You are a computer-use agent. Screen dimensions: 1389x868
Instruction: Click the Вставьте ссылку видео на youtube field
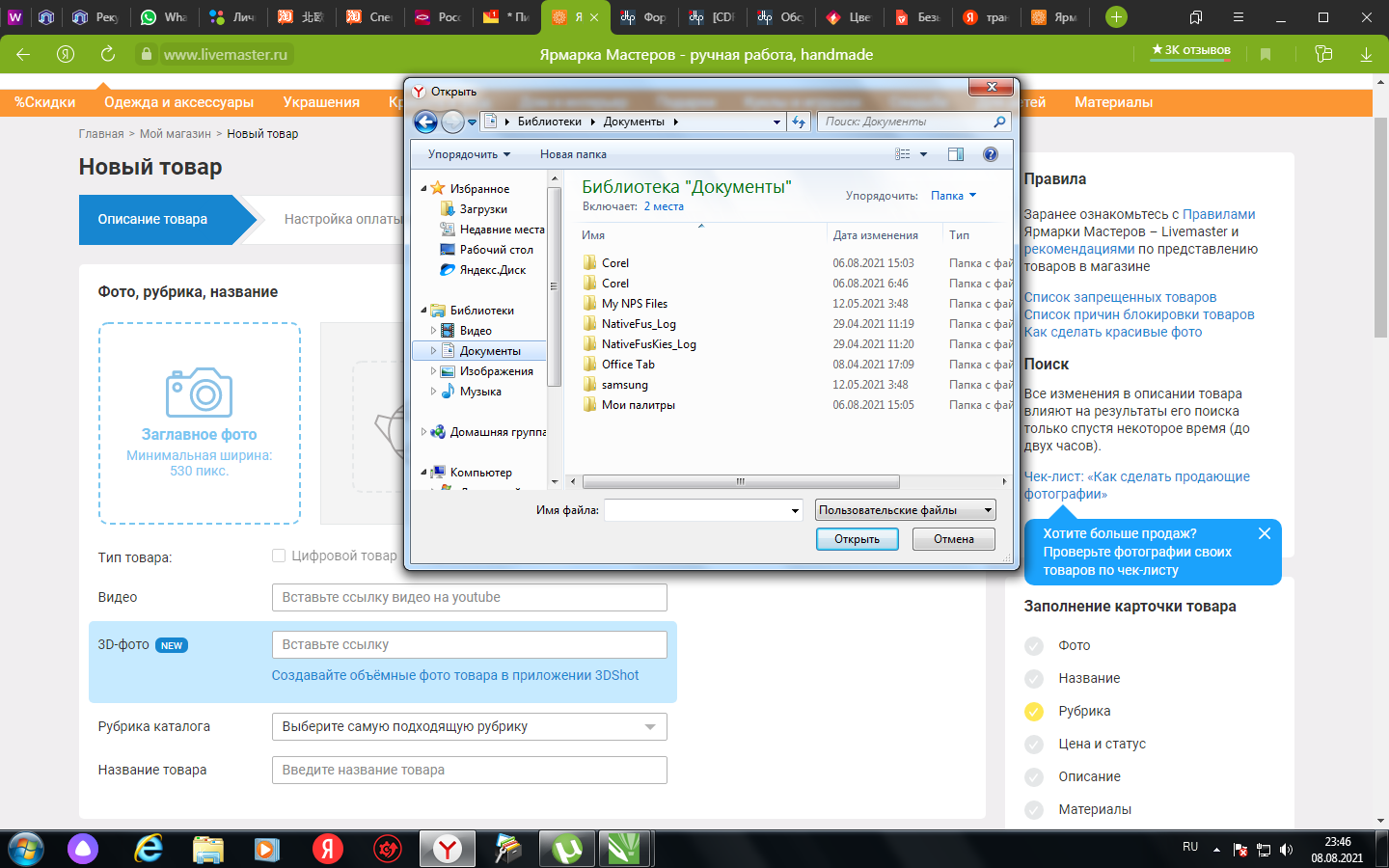tap(470, 598)
